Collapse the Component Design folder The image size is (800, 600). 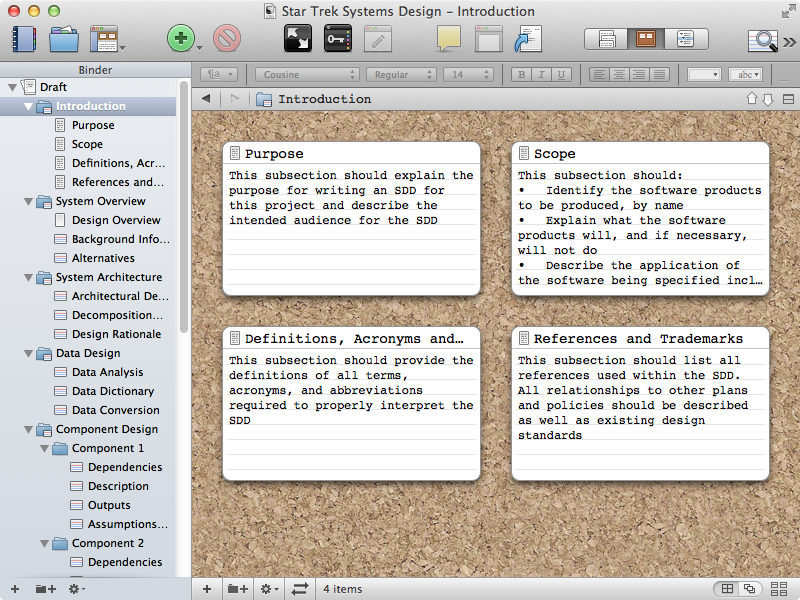click(29, 429)
